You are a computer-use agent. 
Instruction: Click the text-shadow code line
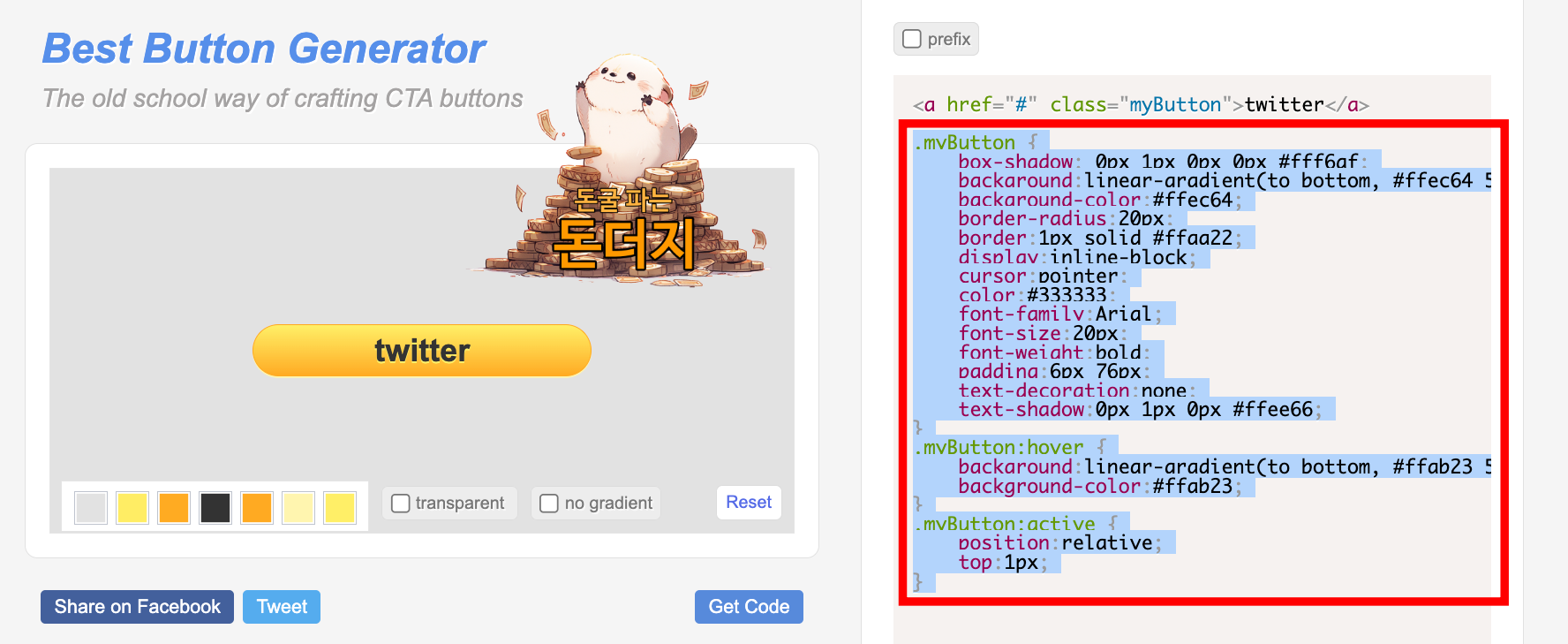coord(1139,410)
